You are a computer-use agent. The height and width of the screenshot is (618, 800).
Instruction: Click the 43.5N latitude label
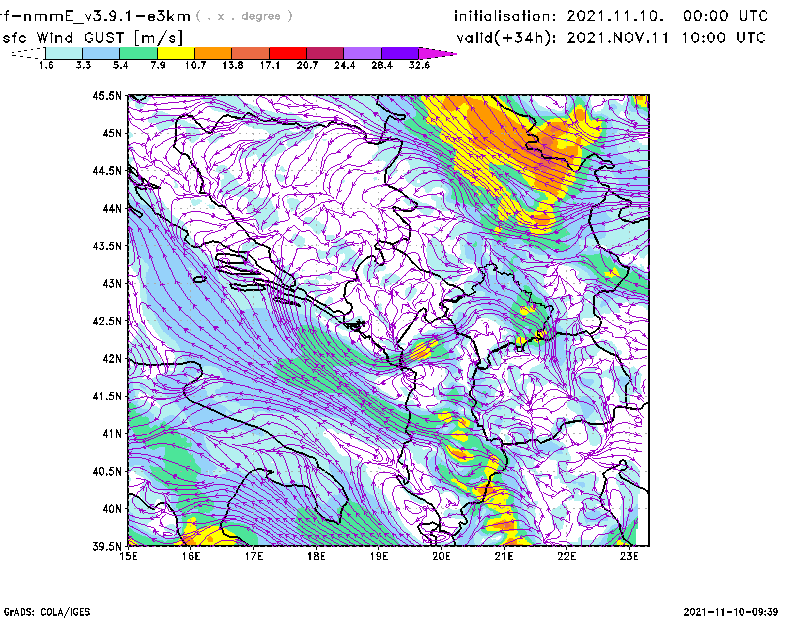pos(108,245)
